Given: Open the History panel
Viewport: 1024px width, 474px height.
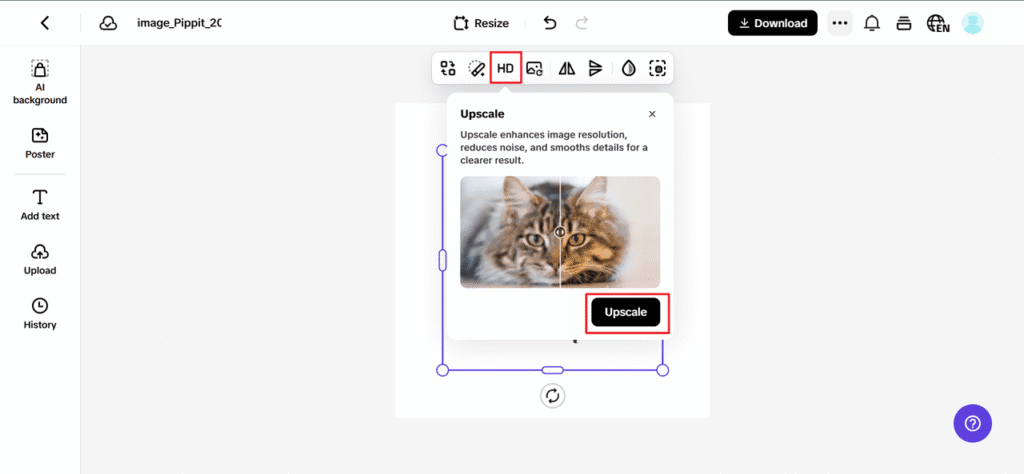Looking at the screenshot, I should pyautogui.click(x=40, y=313).
